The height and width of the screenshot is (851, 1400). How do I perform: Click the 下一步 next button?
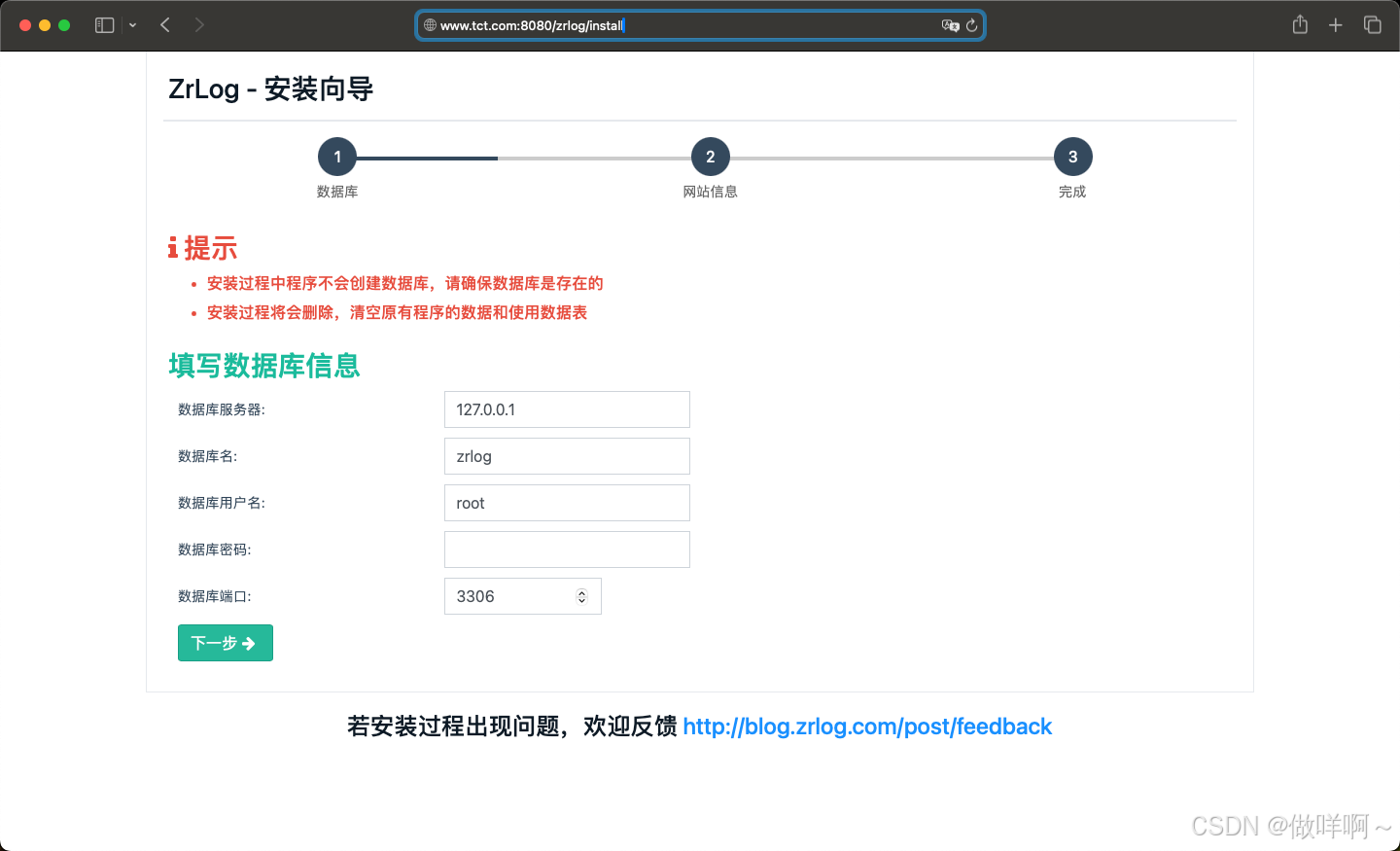tap(226, 643)
